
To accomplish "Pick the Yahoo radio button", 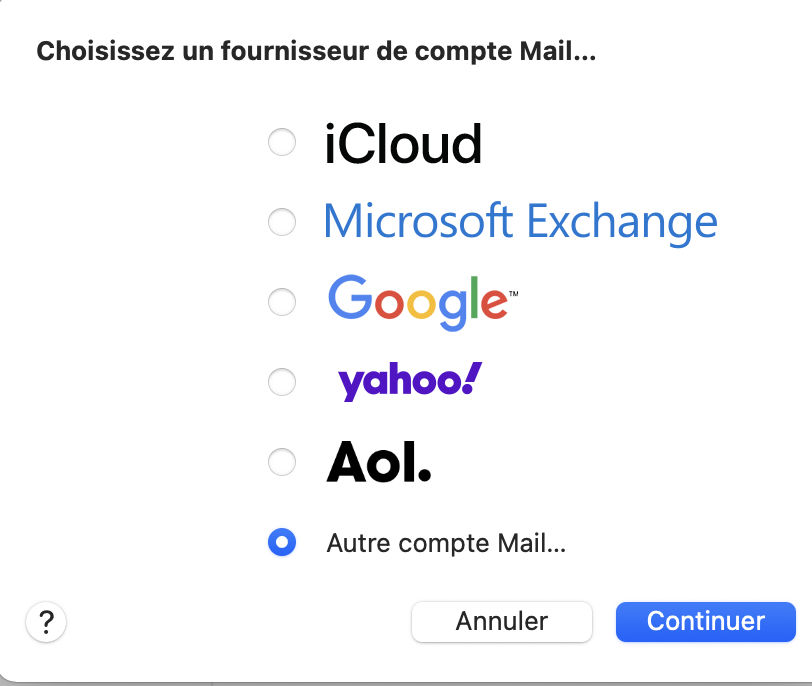I will [282, 381].
